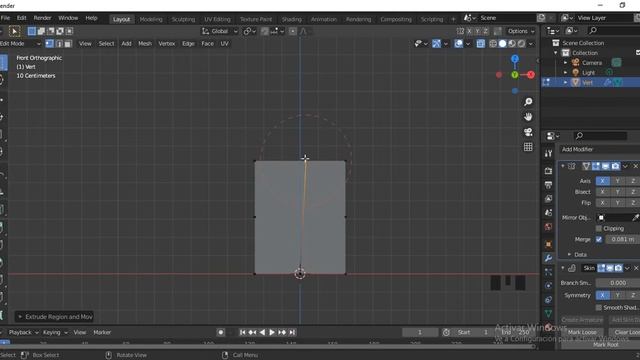Open the Object properties tab icon
The height and width of the screenshot is (360, 640).
coord(548,244)
